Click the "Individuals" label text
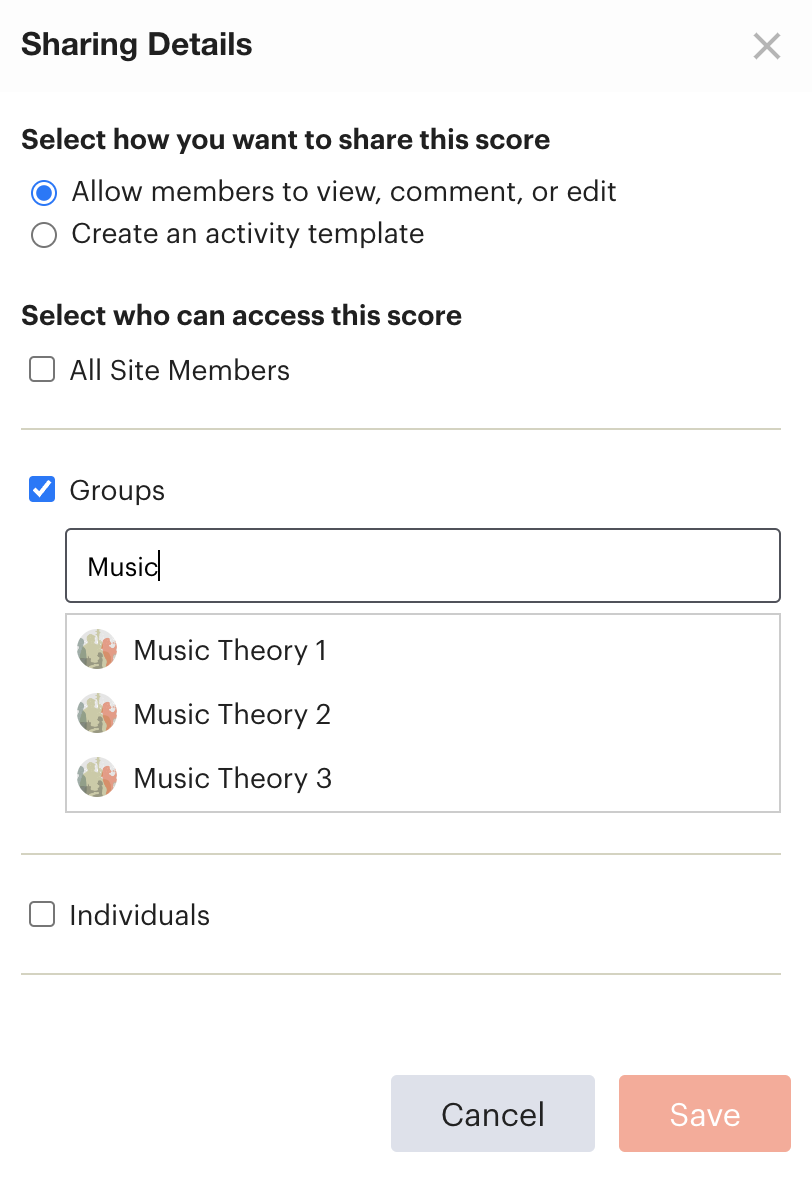The height and width of the screenshot is (1178, 812). pyautogui.click(x=140, y=915)
